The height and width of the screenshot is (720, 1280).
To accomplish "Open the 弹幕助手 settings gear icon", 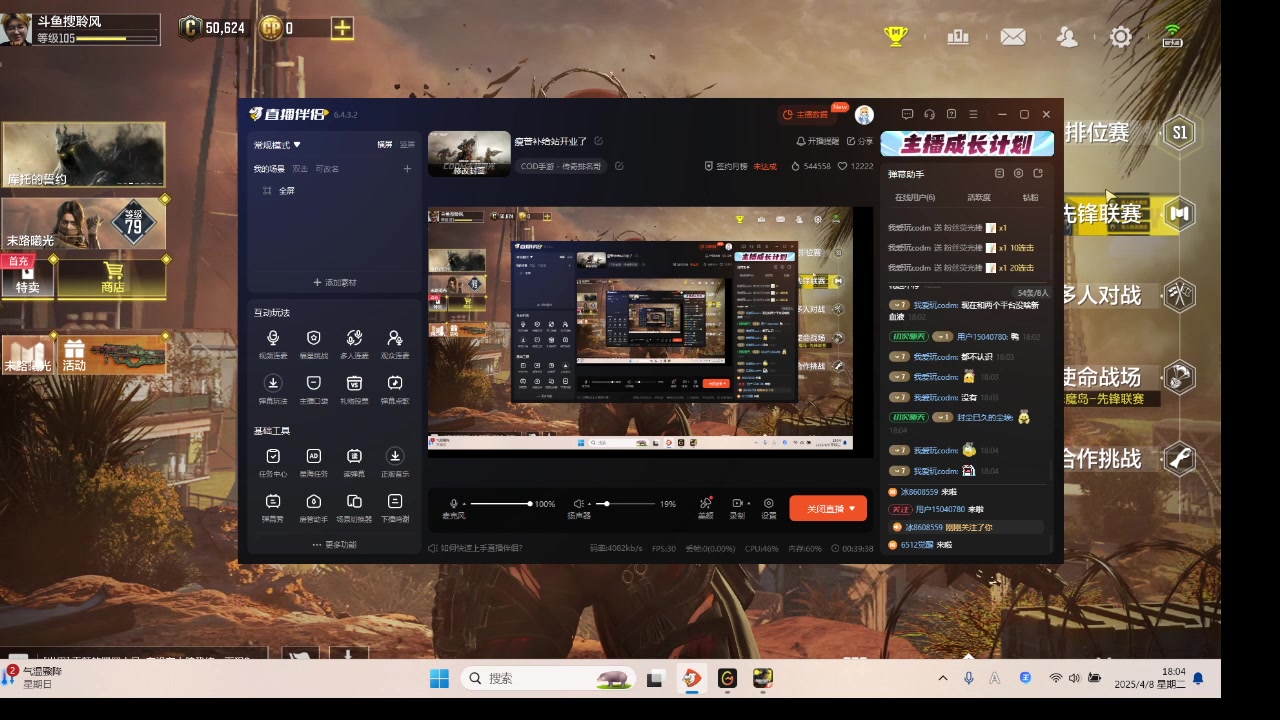I will (1018, 173).
